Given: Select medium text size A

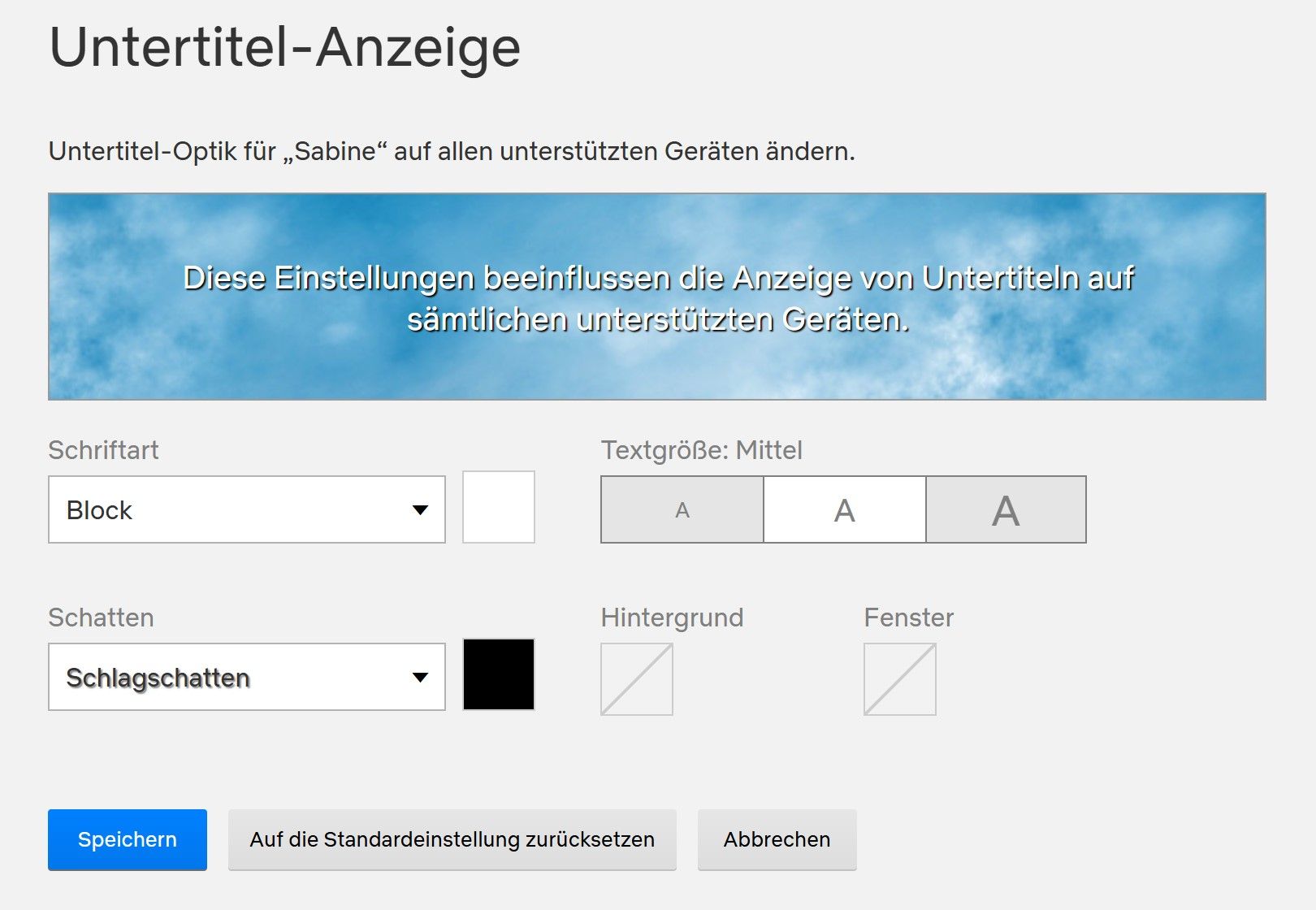Looking at the screenshot, I should (x=845, y=509).
